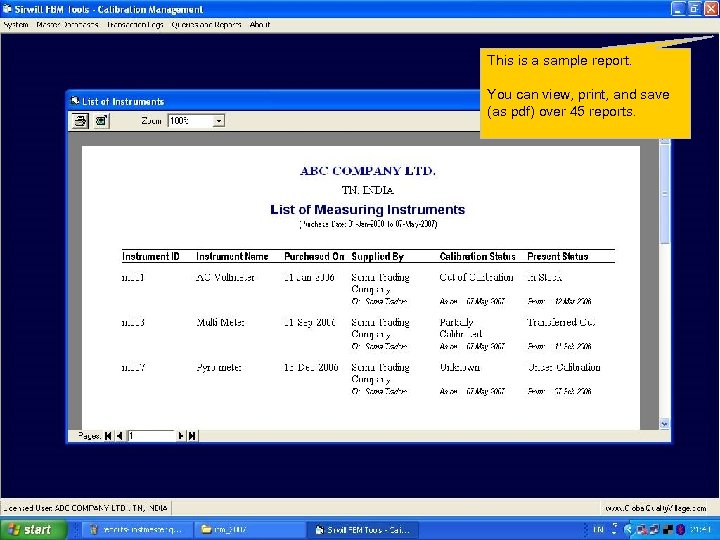The image size is (720, 540).
Task: Click the first taskbar item next to Start
Action: click(x=137, y=530)
